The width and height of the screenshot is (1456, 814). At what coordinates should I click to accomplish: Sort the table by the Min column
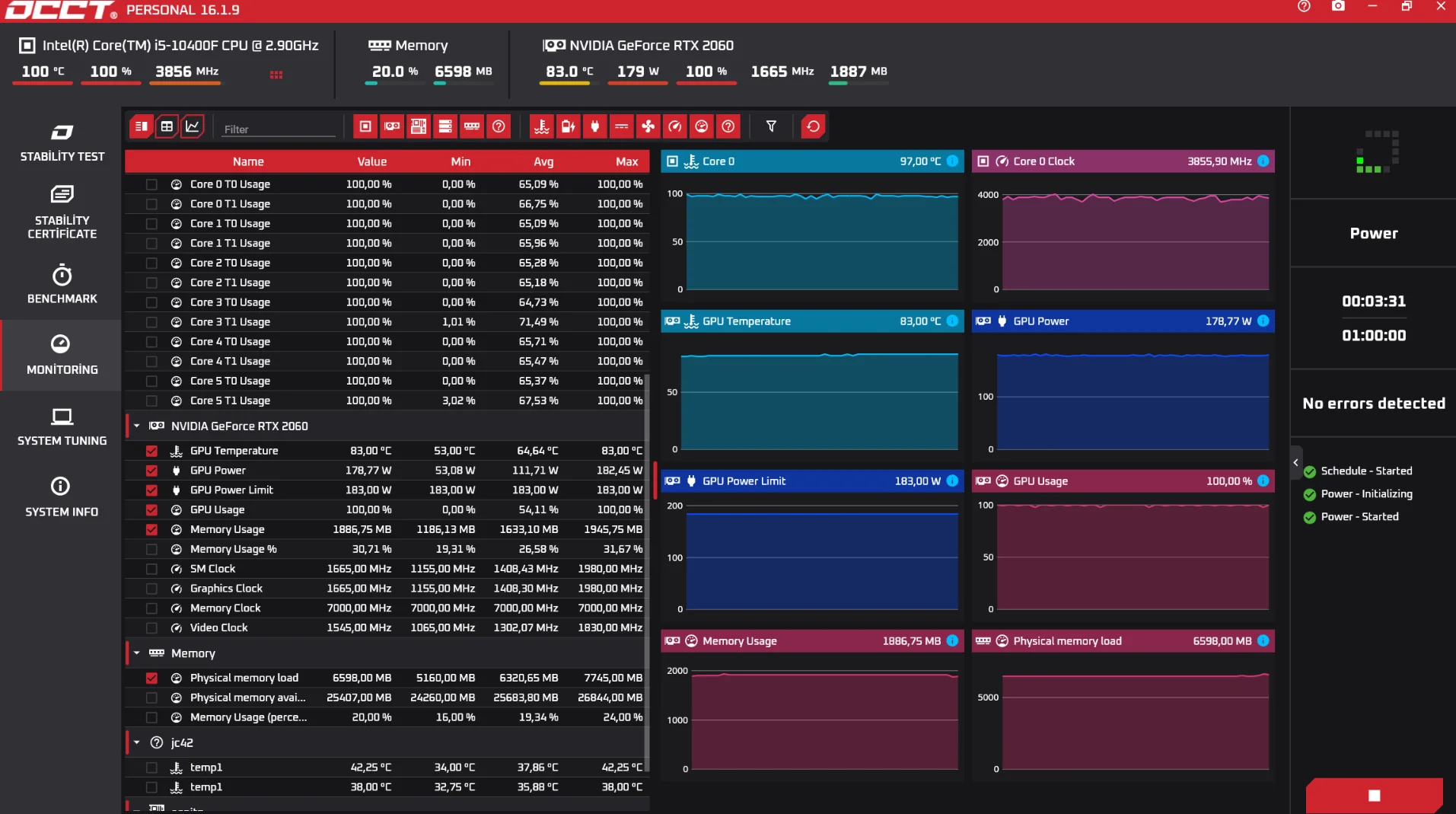pos(460,161)
